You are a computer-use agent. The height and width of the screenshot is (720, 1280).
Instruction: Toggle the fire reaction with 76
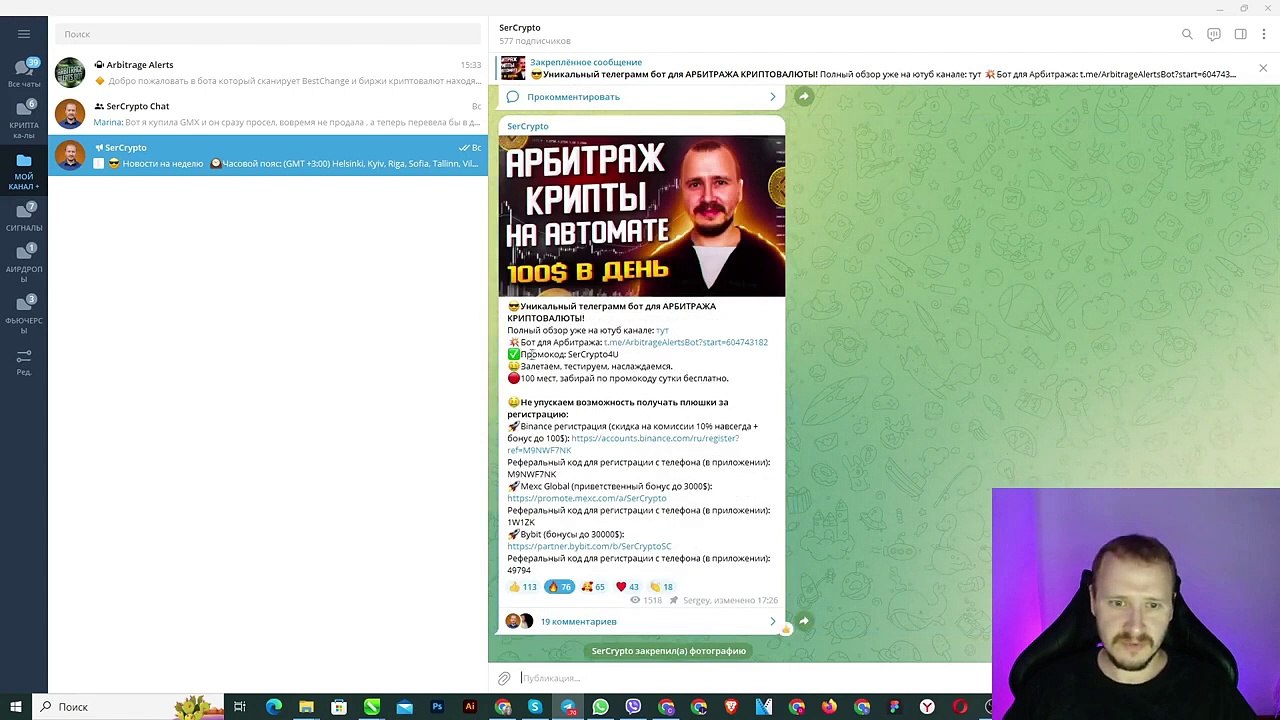coord(559,587)
